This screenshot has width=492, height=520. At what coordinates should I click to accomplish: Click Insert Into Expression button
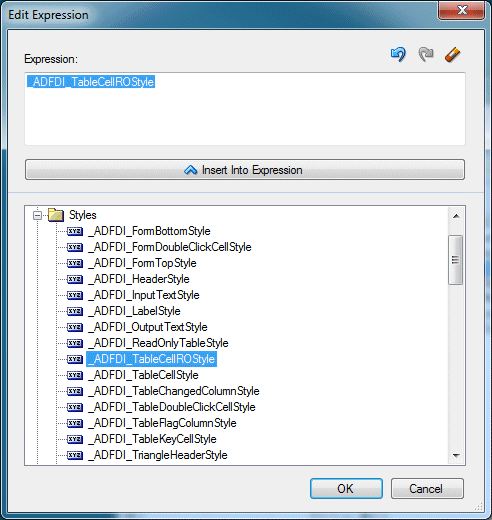pos(245,170)
